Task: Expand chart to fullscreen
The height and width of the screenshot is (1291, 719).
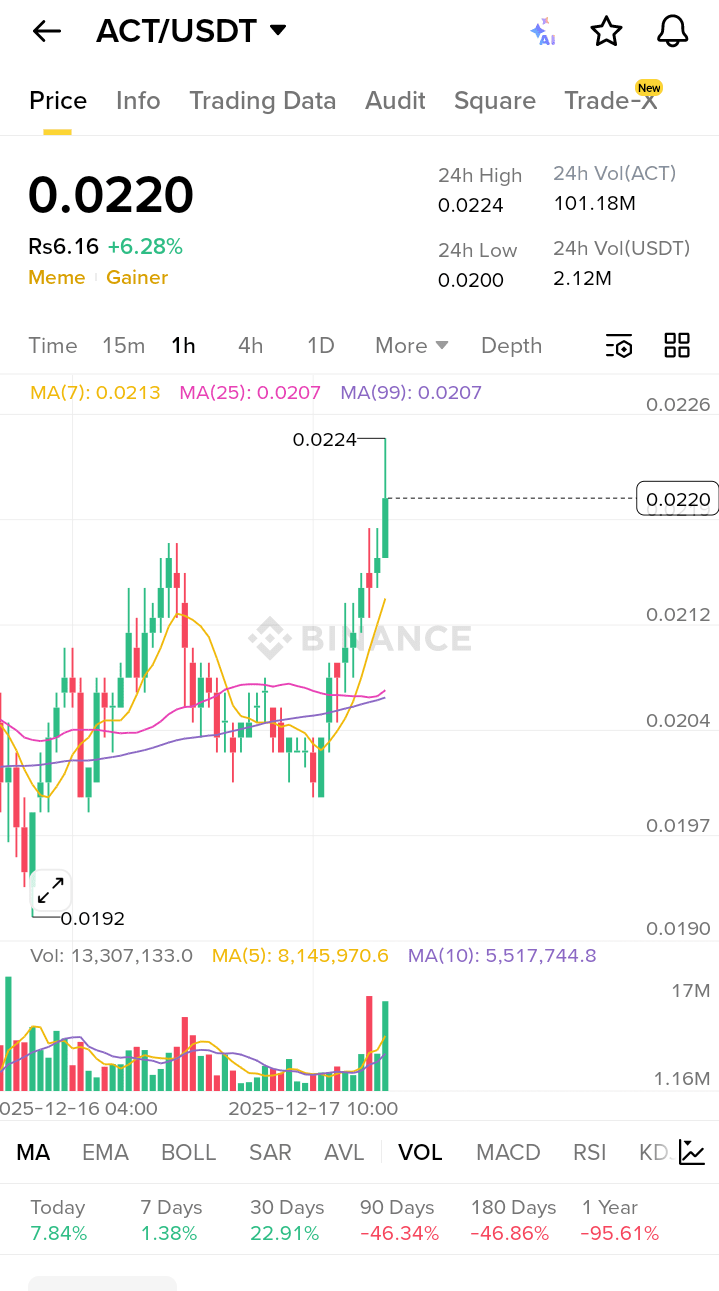Action: (50, 889)
